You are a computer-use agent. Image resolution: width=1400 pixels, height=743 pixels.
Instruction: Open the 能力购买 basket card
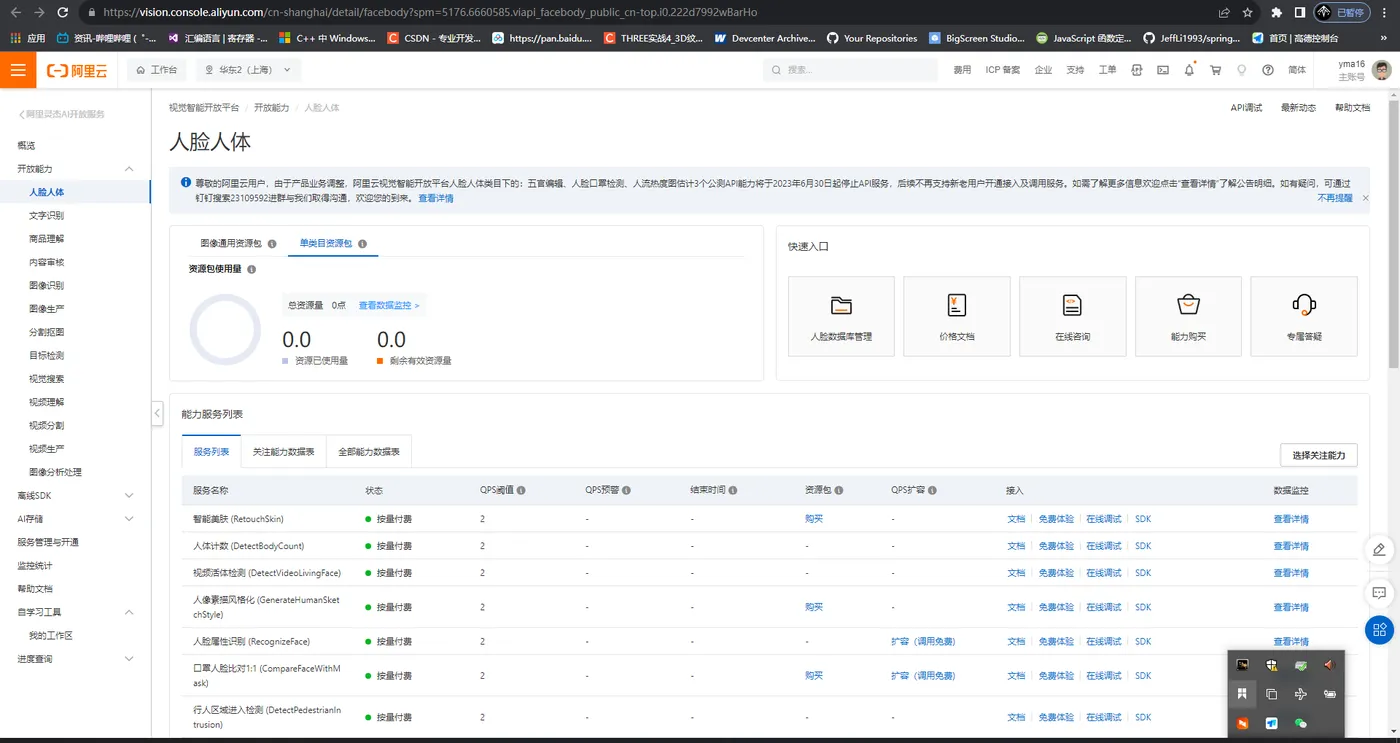(1188, 316)
